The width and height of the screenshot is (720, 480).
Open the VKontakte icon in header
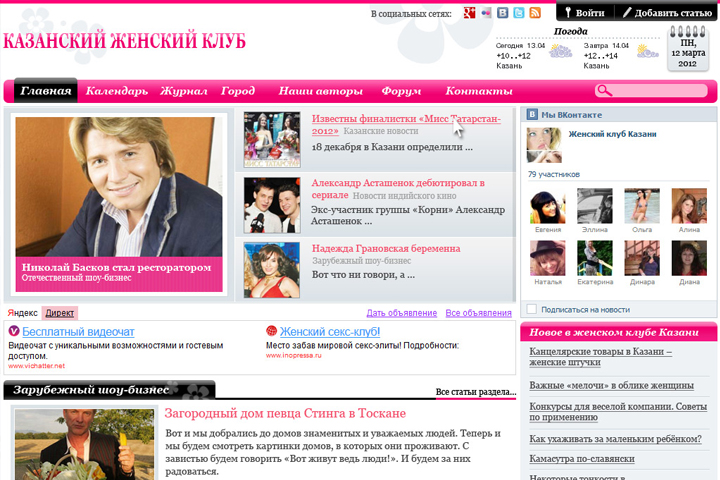(502, 13)
